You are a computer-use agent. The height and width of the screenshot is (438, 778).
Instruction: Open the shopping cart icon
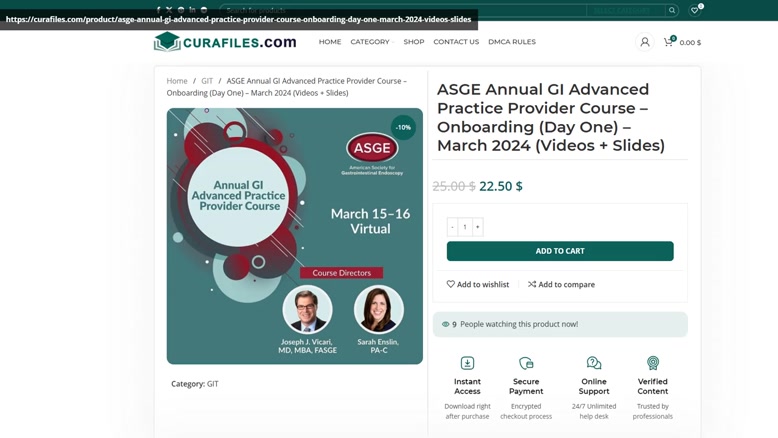668,42
